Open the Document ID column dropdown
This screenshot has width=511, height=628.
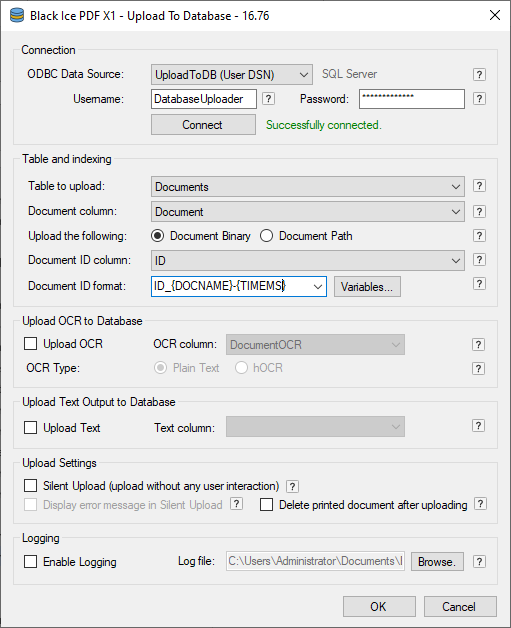point(308,261)
